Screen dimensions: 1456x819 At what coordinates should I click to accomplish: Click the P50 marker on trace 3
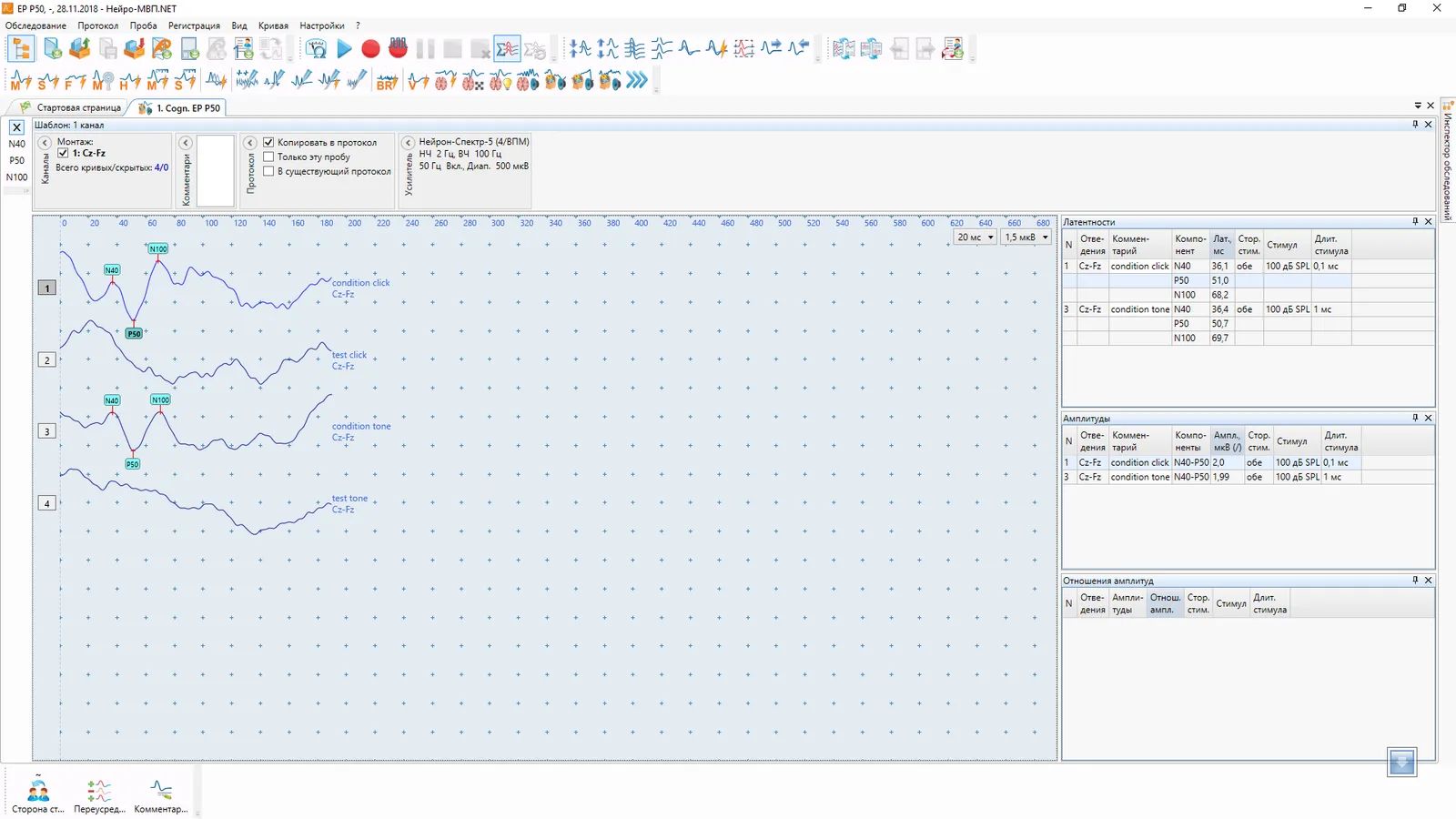(x=133, y=464)
